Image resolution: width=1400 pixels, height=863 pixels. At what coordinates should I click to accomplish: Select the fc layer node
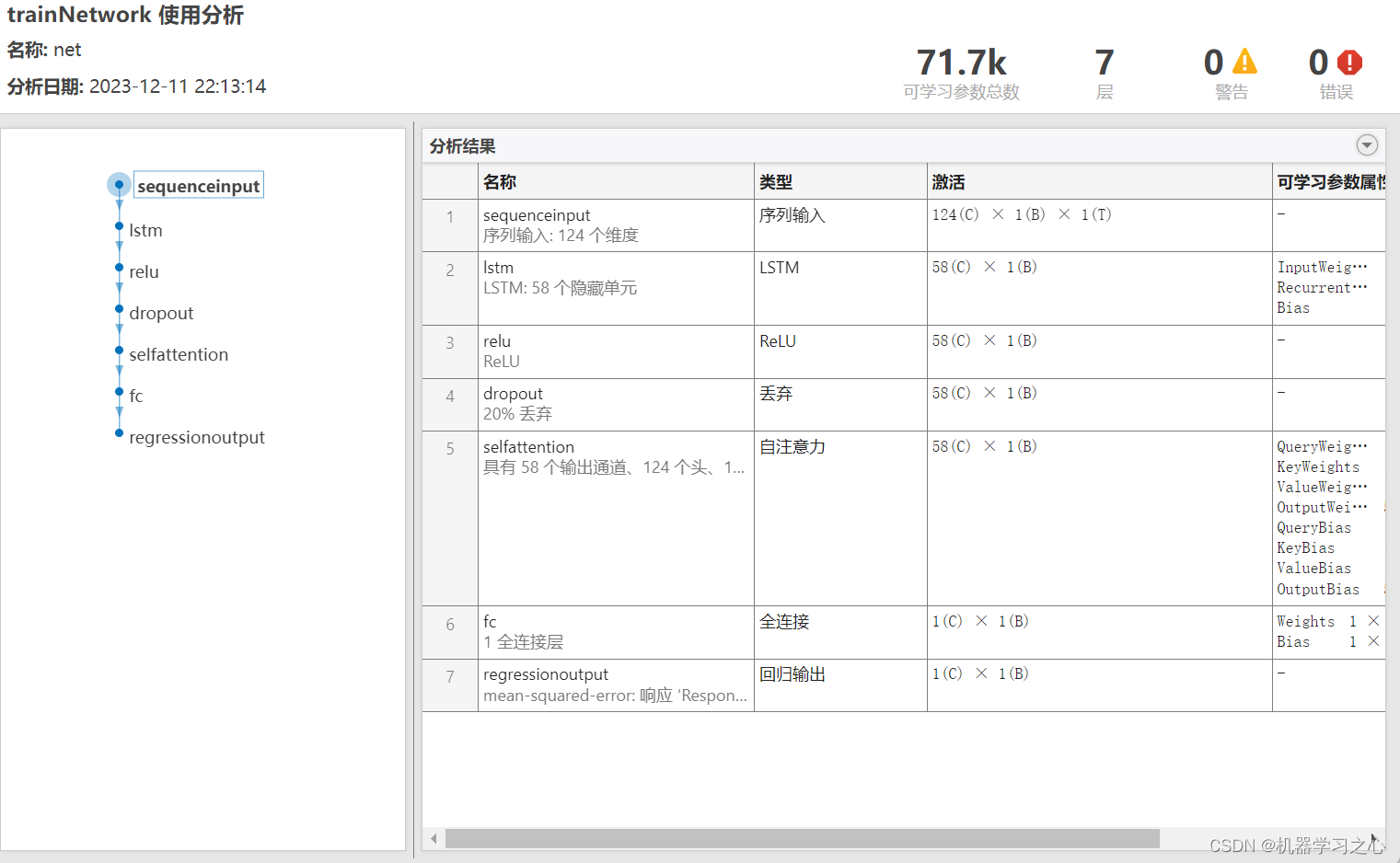[135, 396]
